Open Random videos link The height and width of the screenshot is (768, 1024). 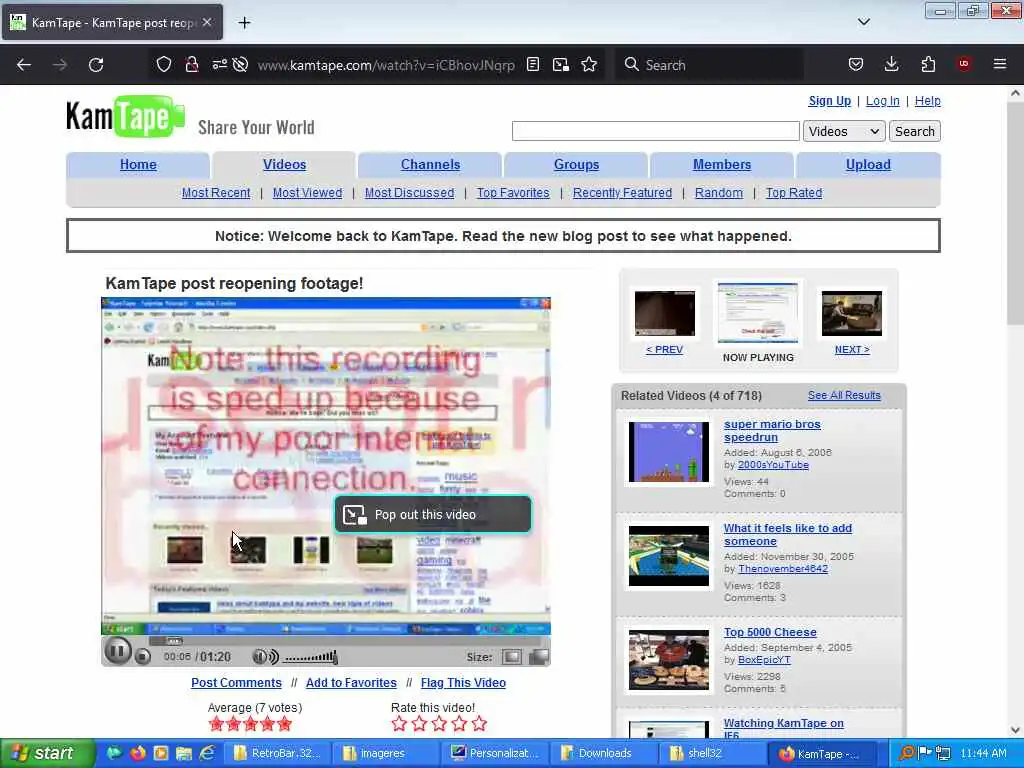point(719,193)
